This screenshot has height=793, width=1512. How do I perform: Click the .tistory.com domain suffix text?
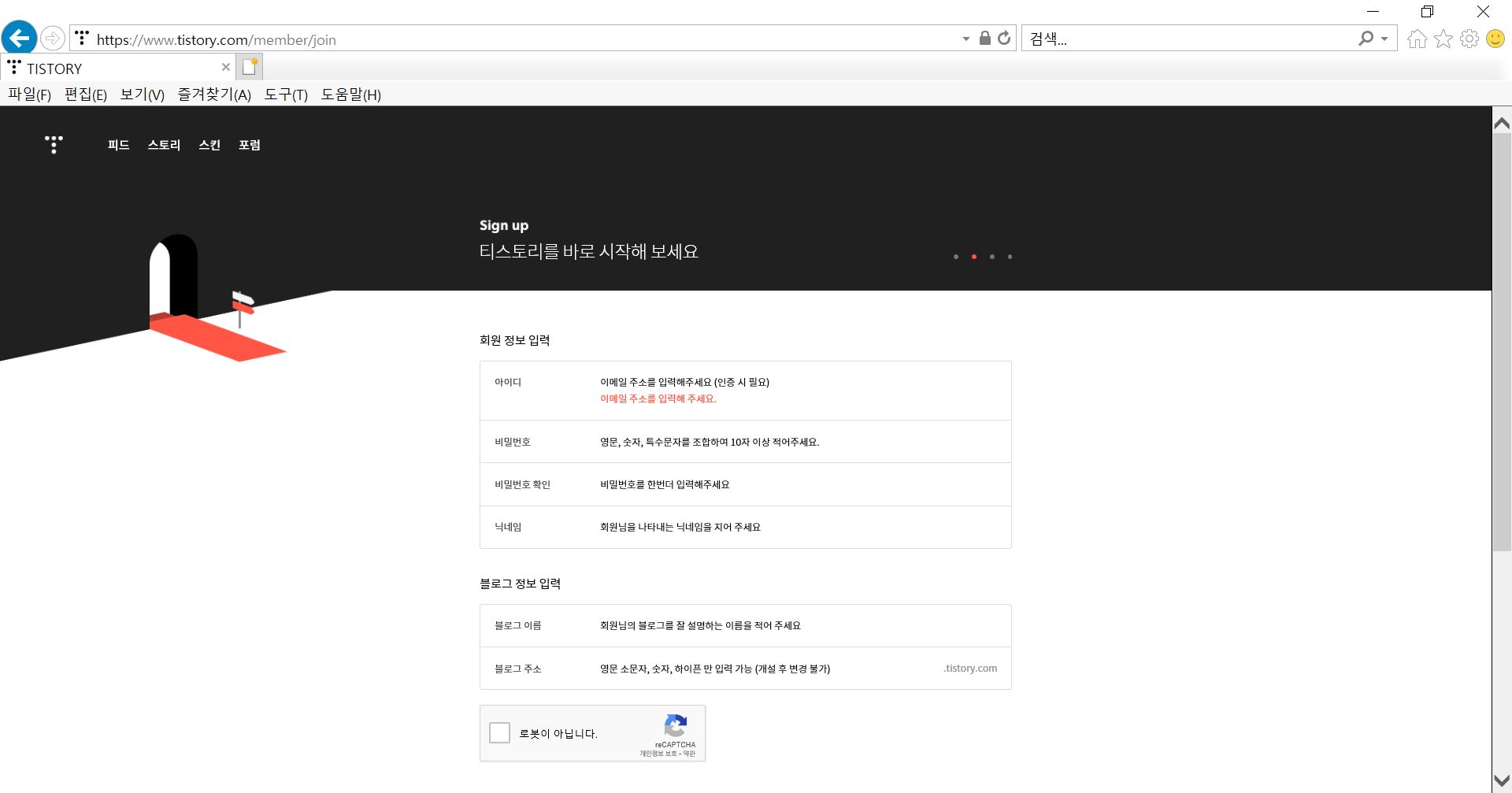970,668
